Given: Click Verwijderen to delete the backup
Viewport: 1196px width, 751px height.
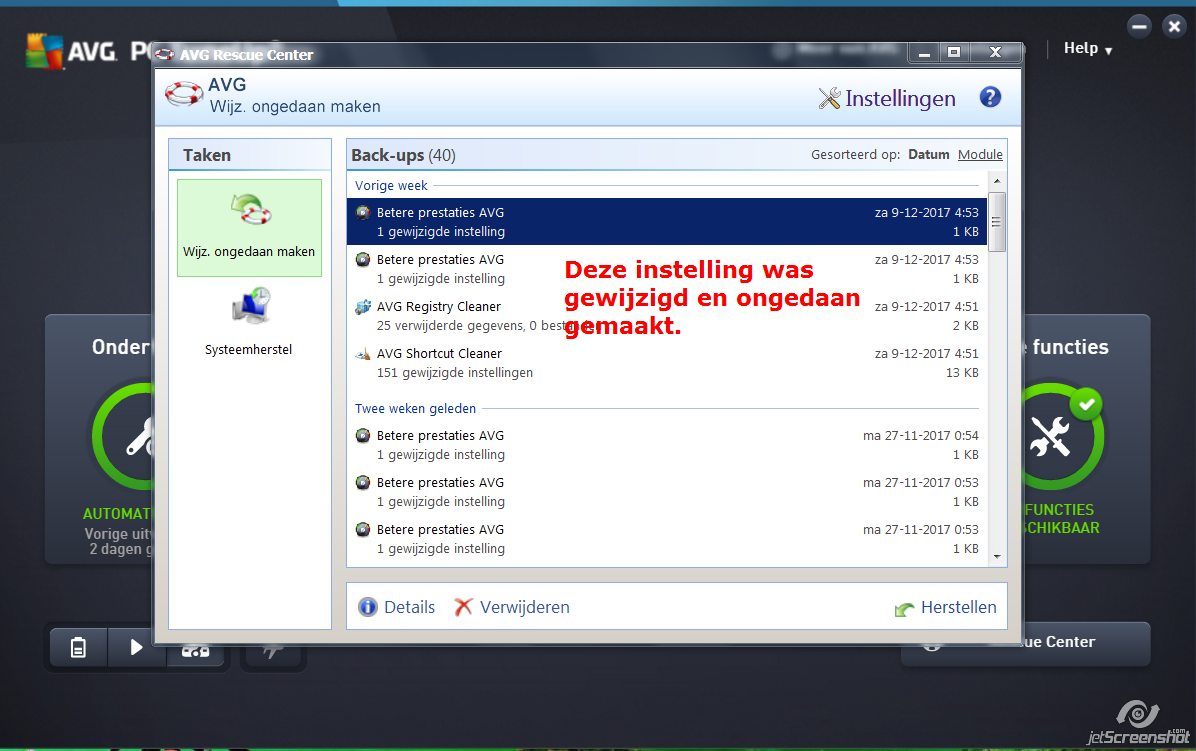Looking at the screenshot, I should click(x=512, y=607).
